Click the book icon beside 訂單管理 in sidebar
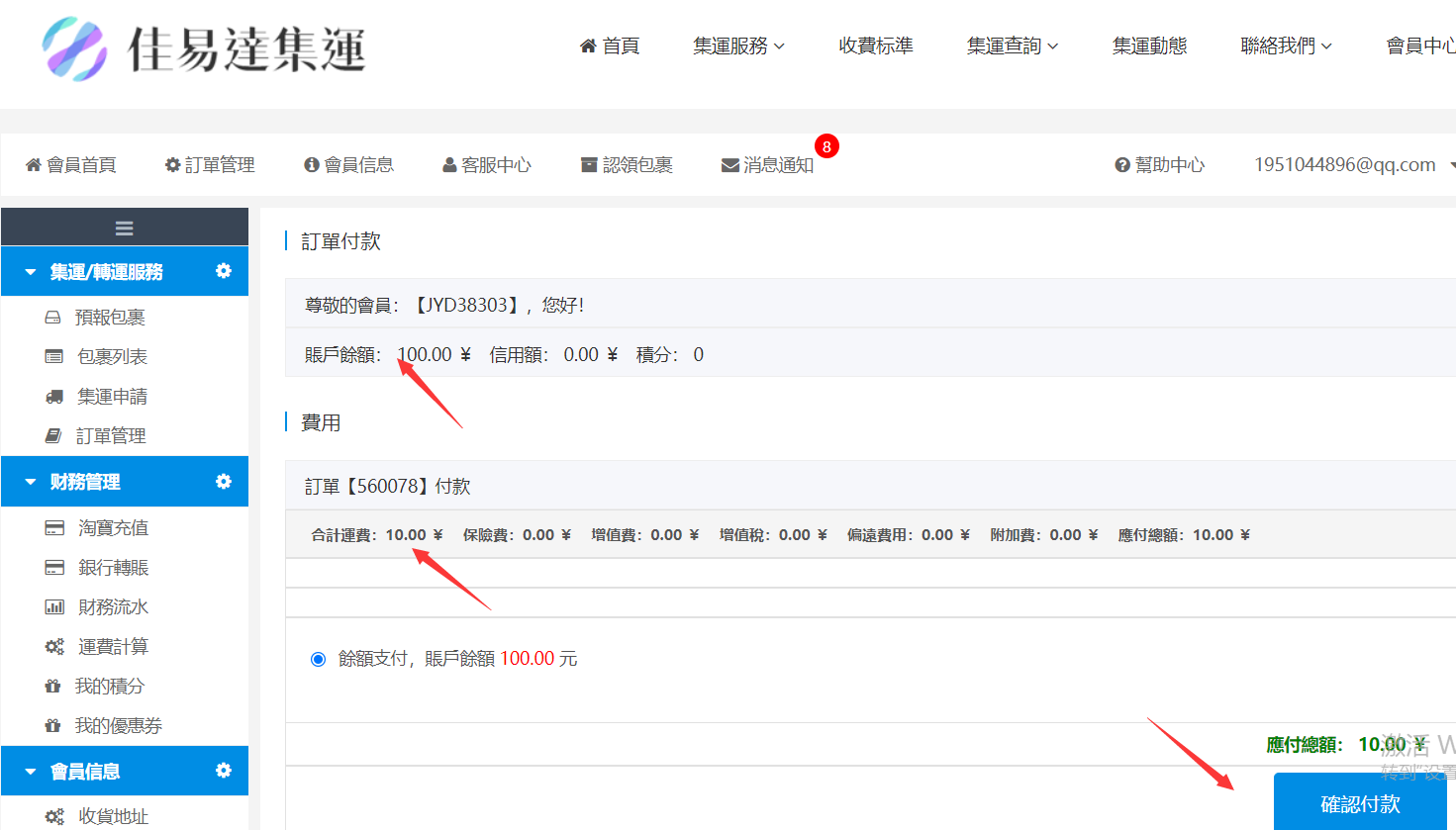Screen dimensions: 1456x830 point(53,435)
